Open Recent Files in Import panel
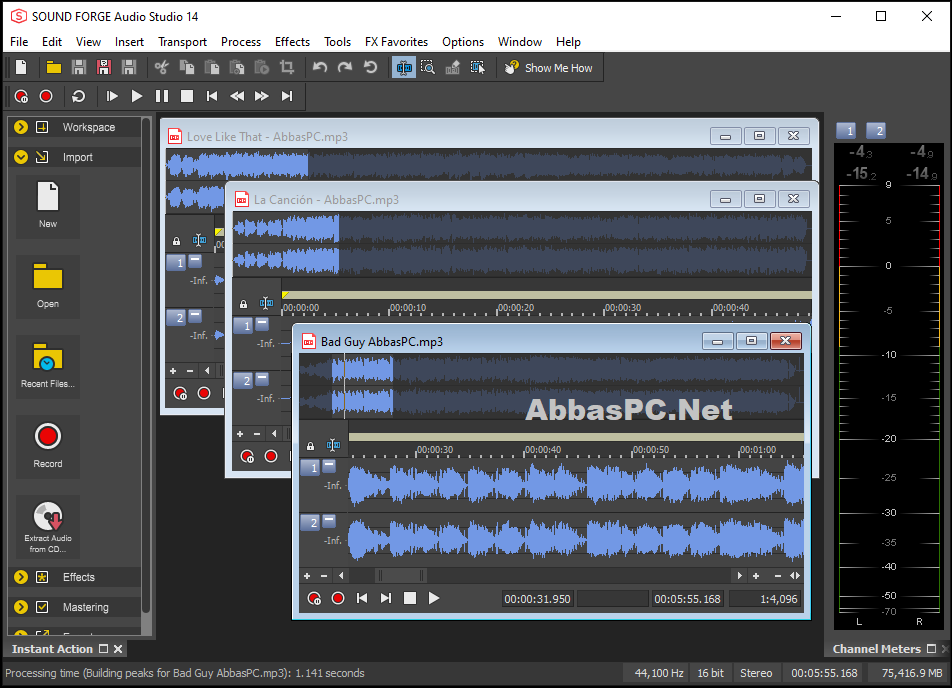The height and width of the screenshot is (688, 952). pos(48,366)
